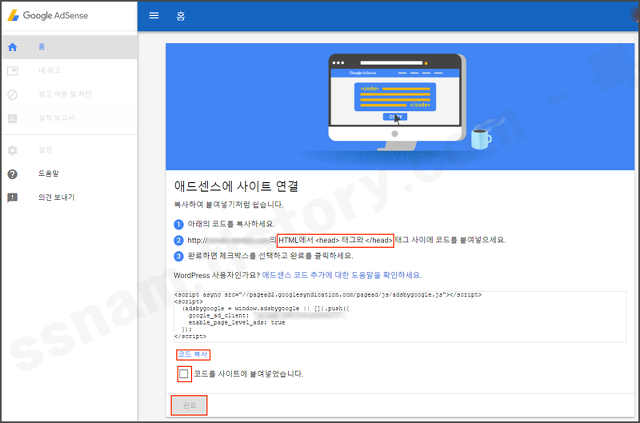
Task: Click text WordPress 사용자인가요?
Action: coord(217,275)
